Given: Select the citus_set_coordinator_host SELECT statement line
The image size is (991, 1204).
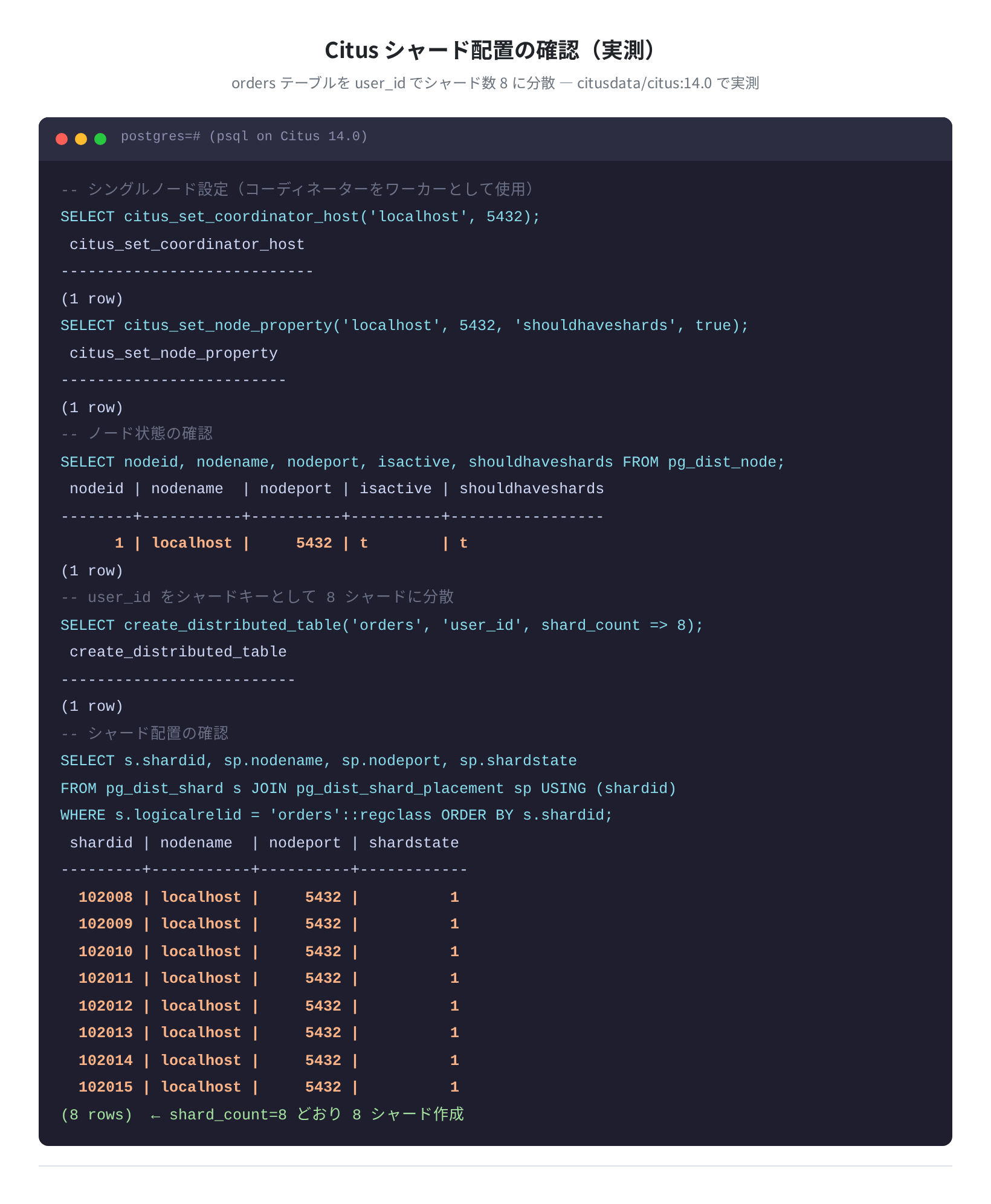Looking at the screenshot, I should point(300,217).
